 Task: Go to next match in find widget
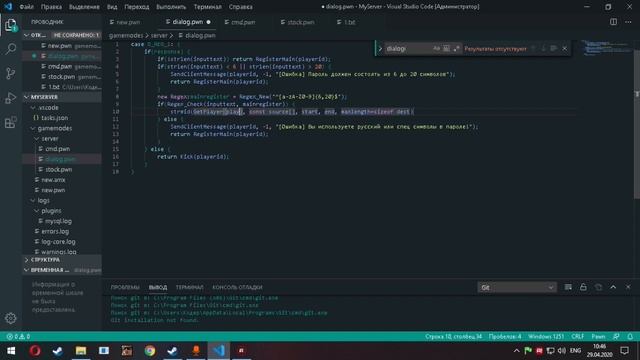(543, 49)
